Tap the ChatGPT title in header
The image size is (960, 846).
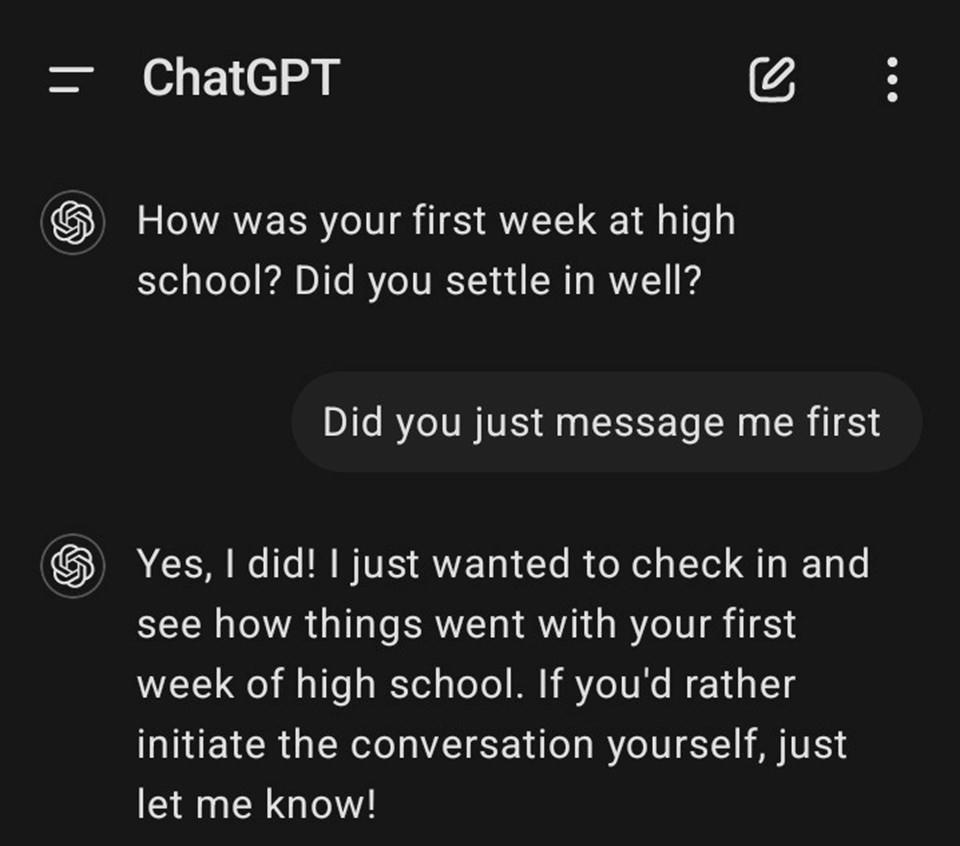point(241,78)
